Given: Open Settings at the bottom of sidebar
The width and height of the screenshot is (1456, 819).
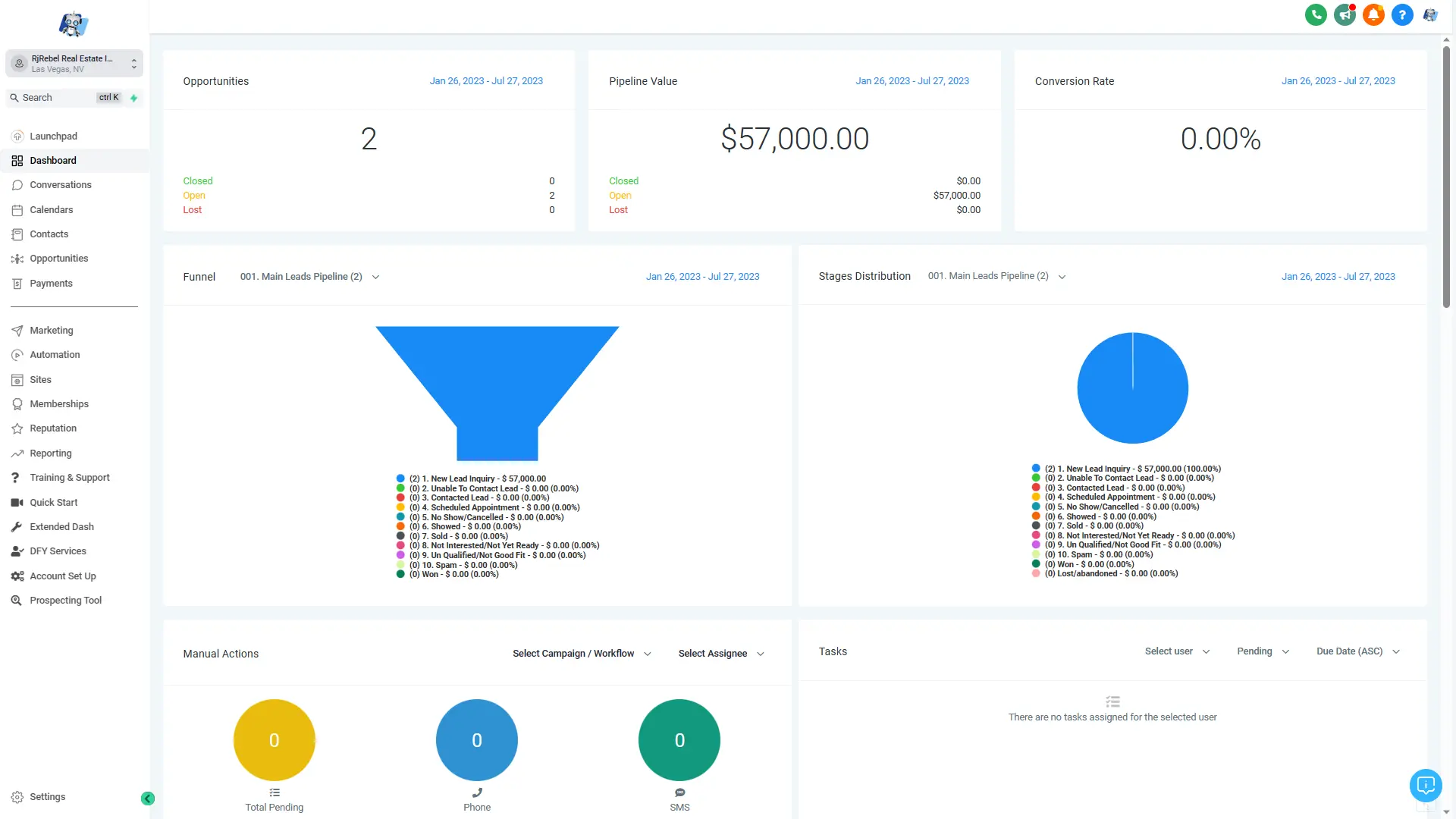Looking at the screenshot, I should 47,796.
